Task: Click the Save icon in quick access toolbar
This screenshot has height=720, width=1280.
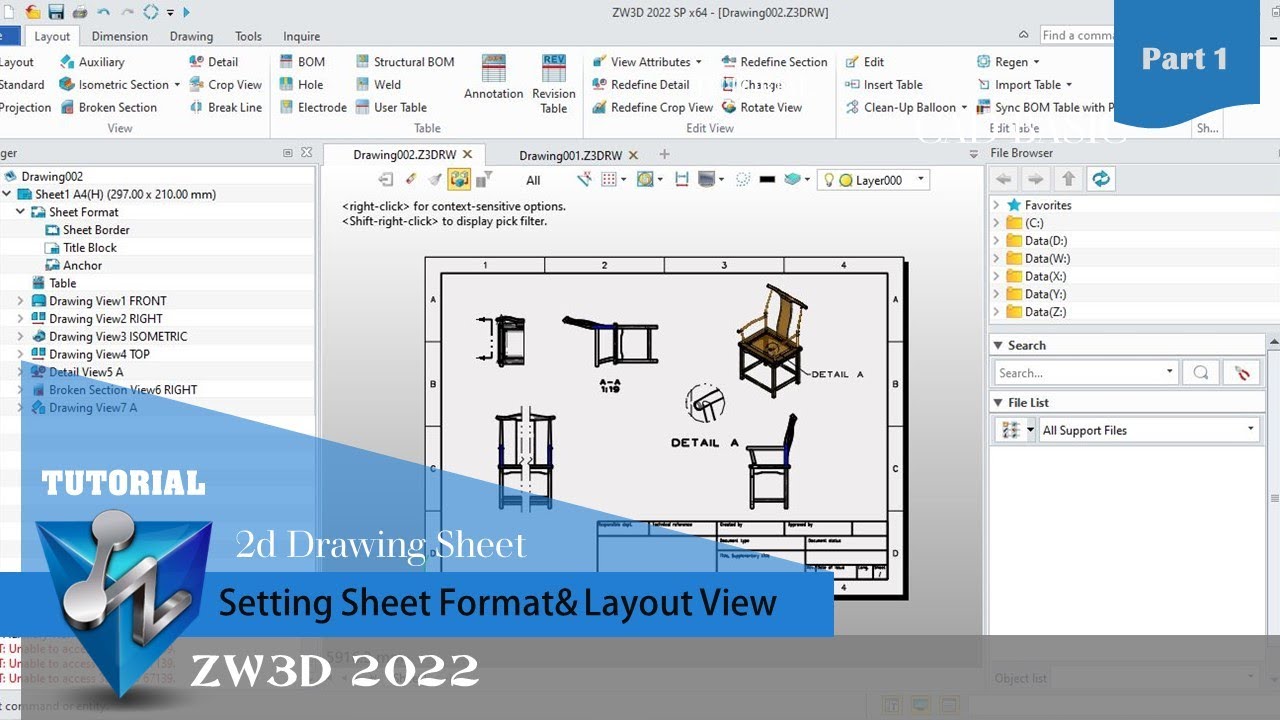Action: point(56,12)
